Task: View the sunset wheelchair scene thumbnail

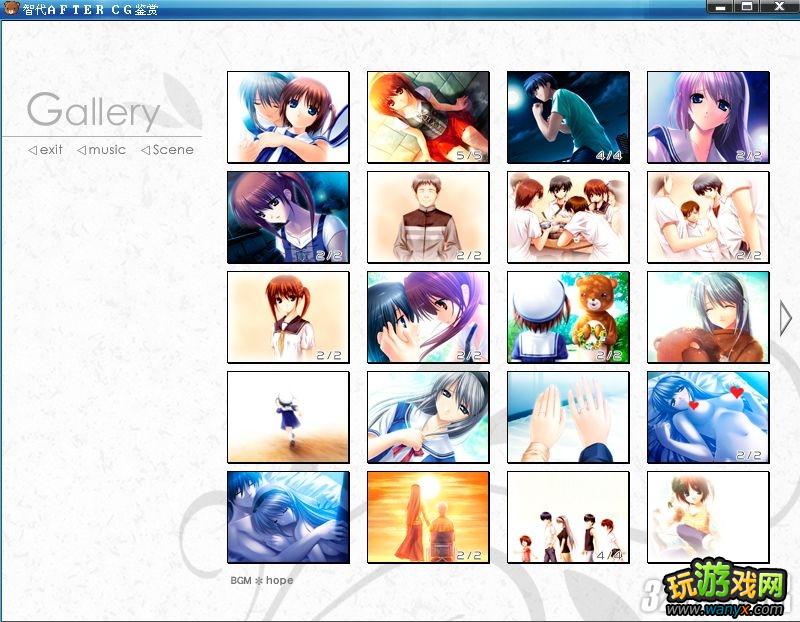Action: [x=428, y=517]
